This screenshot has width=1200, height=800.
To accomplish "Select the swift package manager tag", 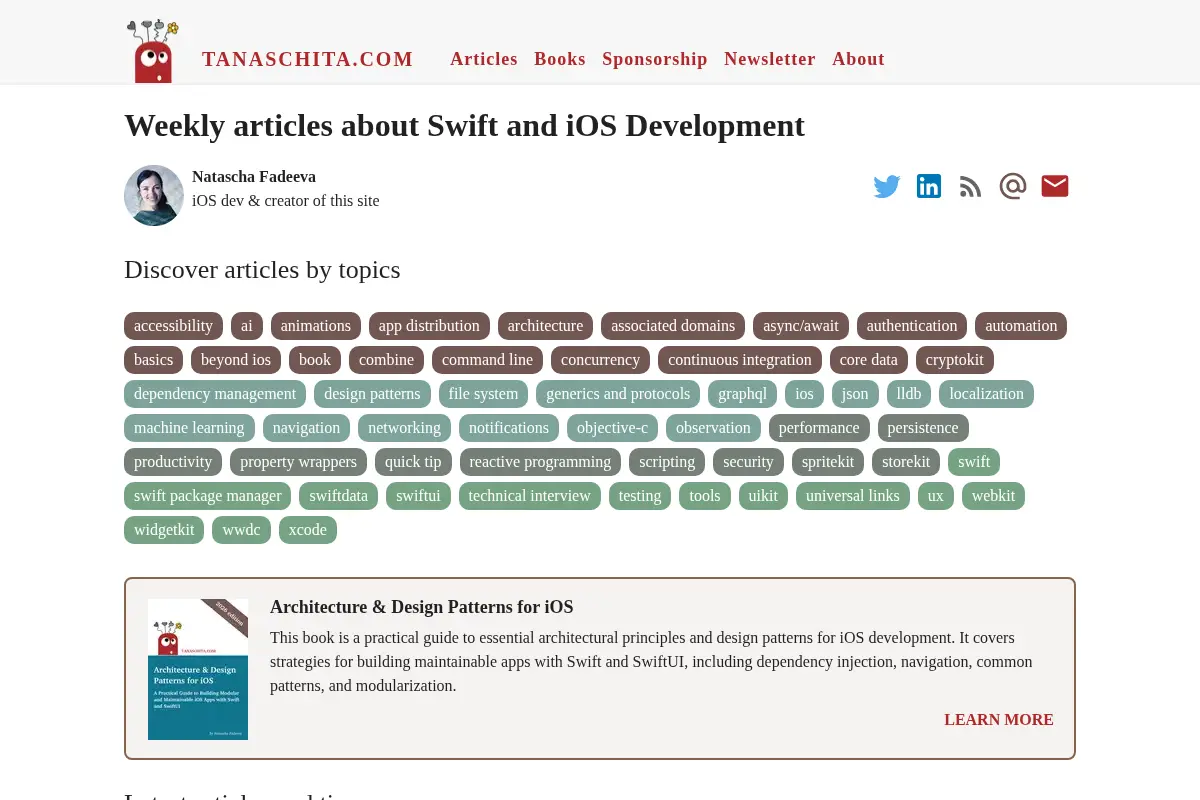I will click(207, 496).
